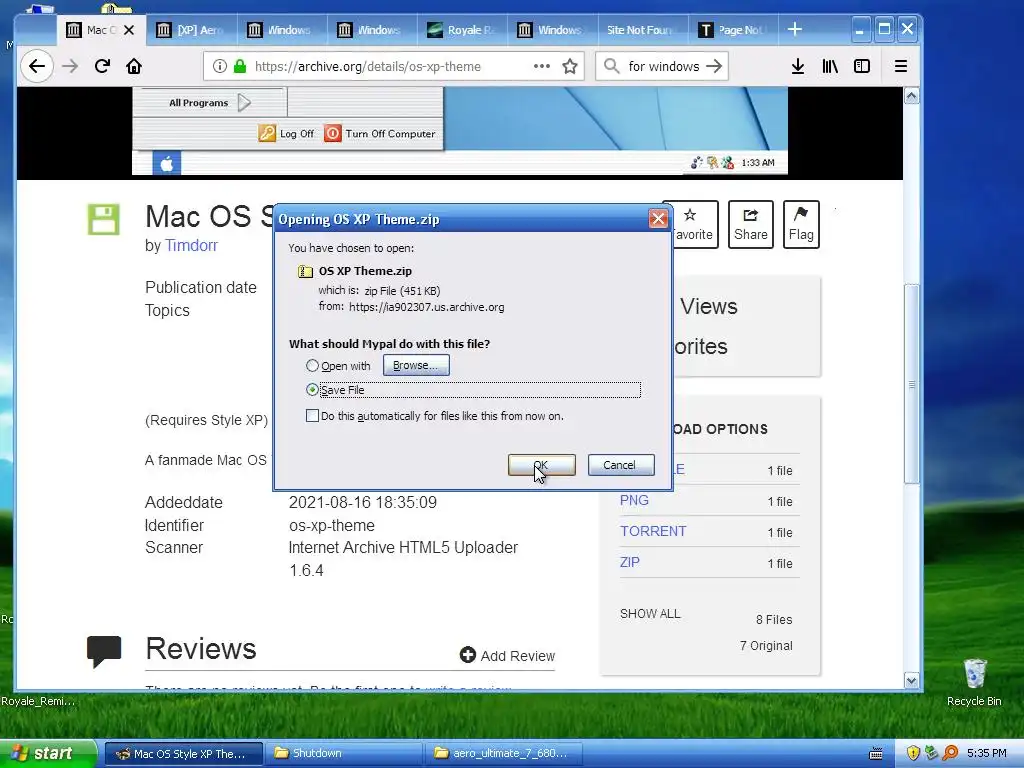Screen dimensions: 1024x768
Task: Open a new tab with plus button
Action: click(795, 29)
